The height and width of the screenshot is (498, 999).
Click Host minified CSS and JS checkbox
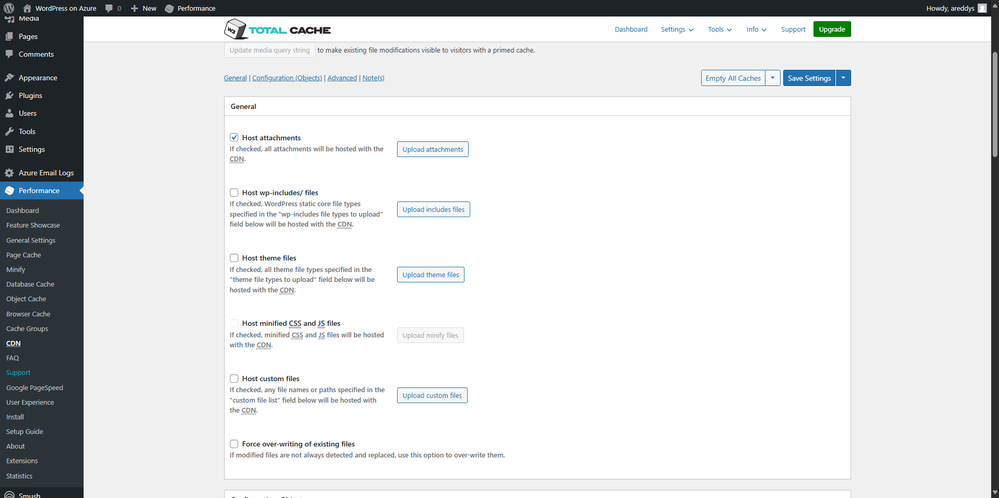[x=234, y=323]
